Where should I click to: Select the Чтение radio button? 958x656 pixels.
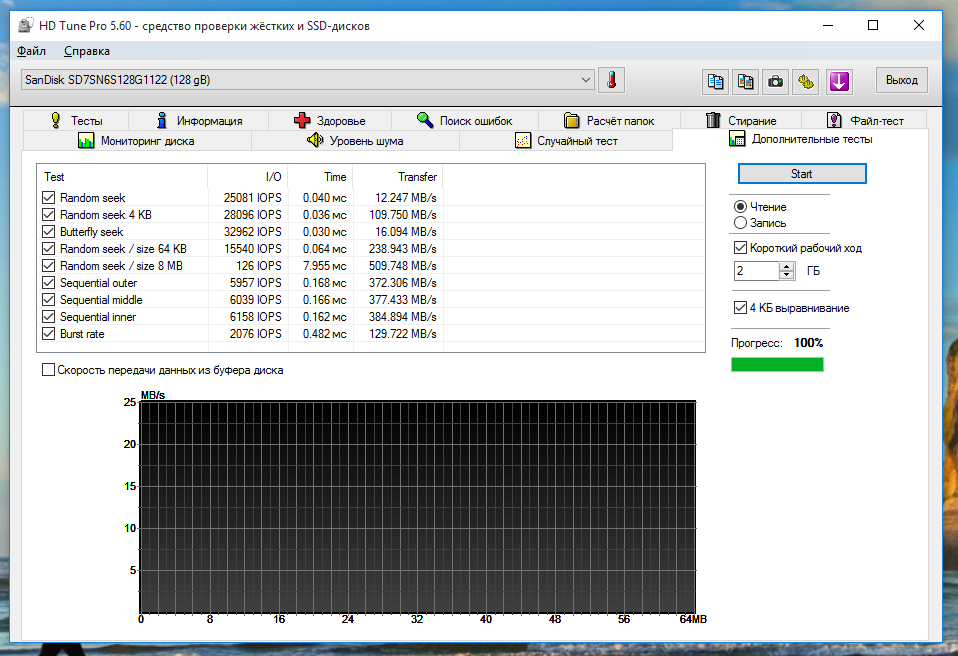point(740,206)
